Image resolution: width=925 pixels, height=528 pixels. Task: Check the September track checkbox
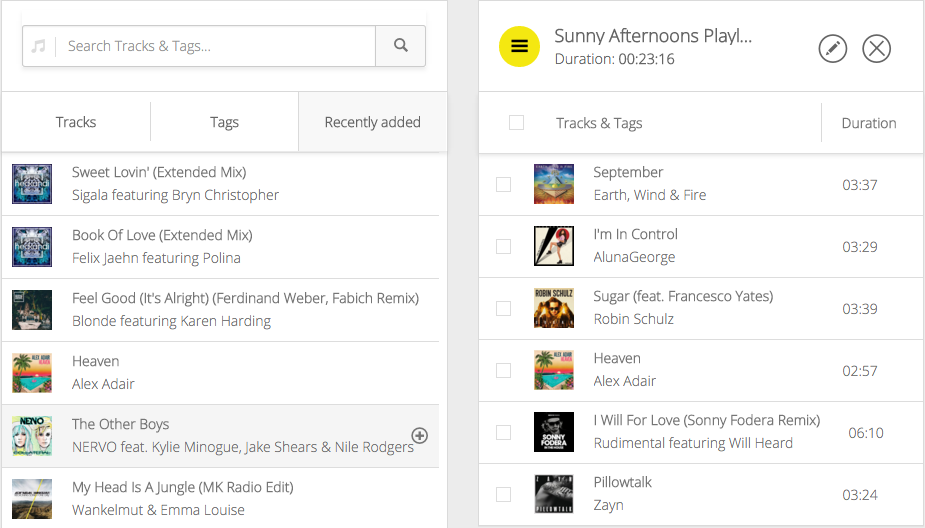point(503,184)
